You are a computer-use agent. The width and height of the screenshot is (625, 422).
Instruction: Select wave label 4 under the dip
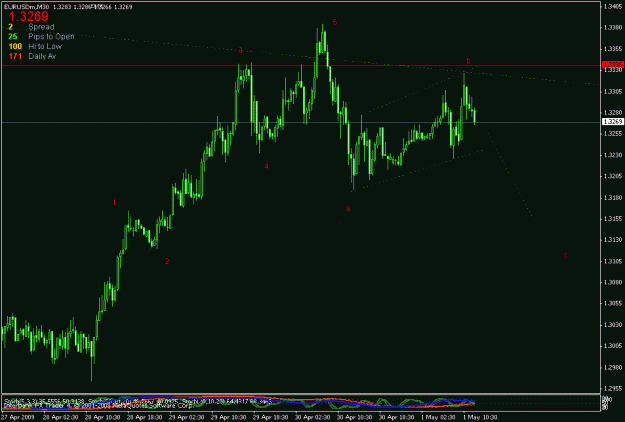click(267, 166)
